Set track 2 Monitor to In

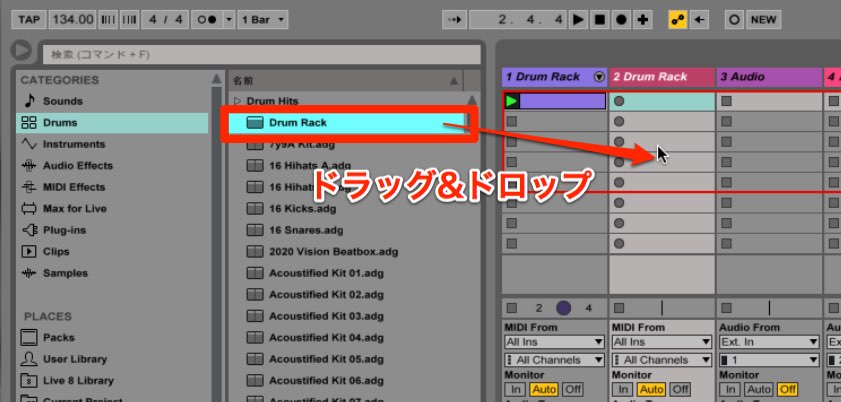click(622, 389)
